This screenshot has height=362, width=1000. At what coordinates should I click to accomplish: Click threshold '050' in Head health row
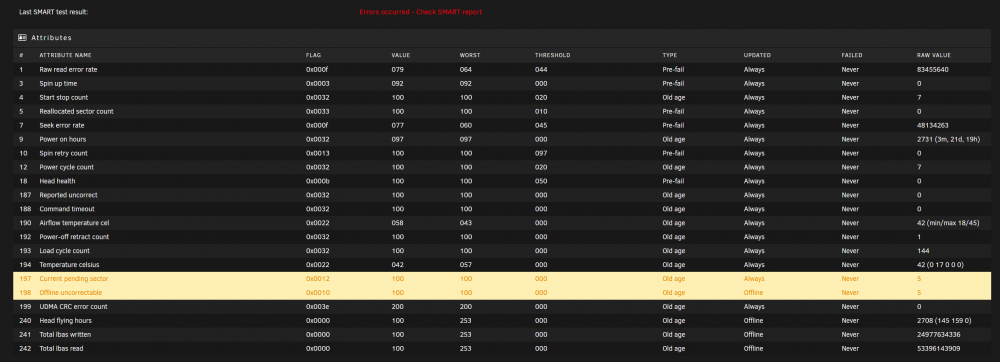pos(541,181)
